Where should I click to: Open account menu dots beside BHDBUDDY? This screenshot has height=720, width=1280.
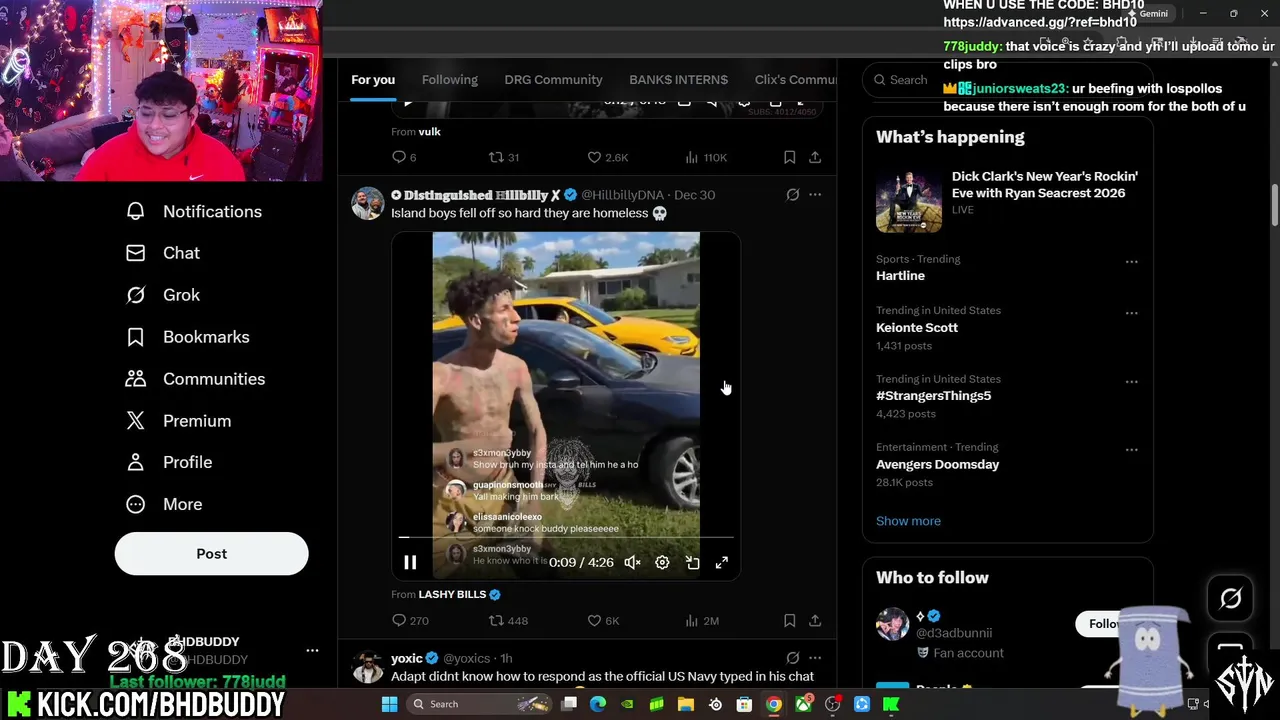point(312,650)
